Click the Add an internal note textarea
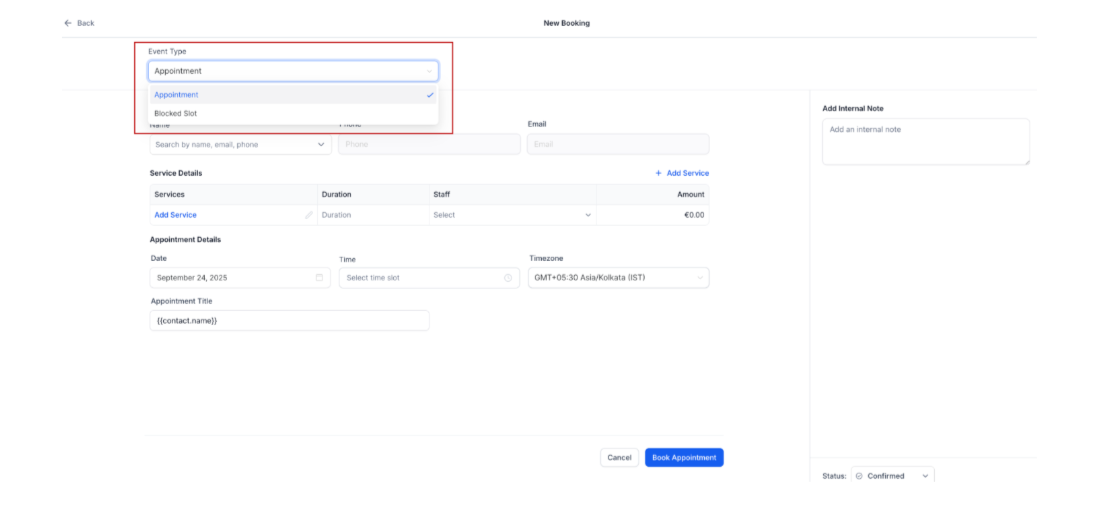Image resolution: width=1117 pixels, height=507 pixels. pos(925,142)
